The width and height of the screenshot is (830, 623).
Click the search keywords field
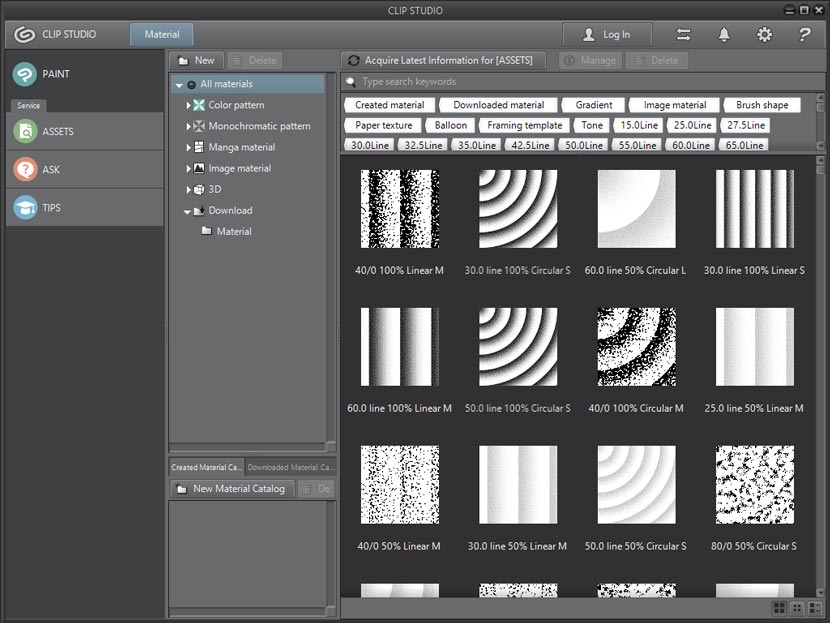(x=582, y=82)
